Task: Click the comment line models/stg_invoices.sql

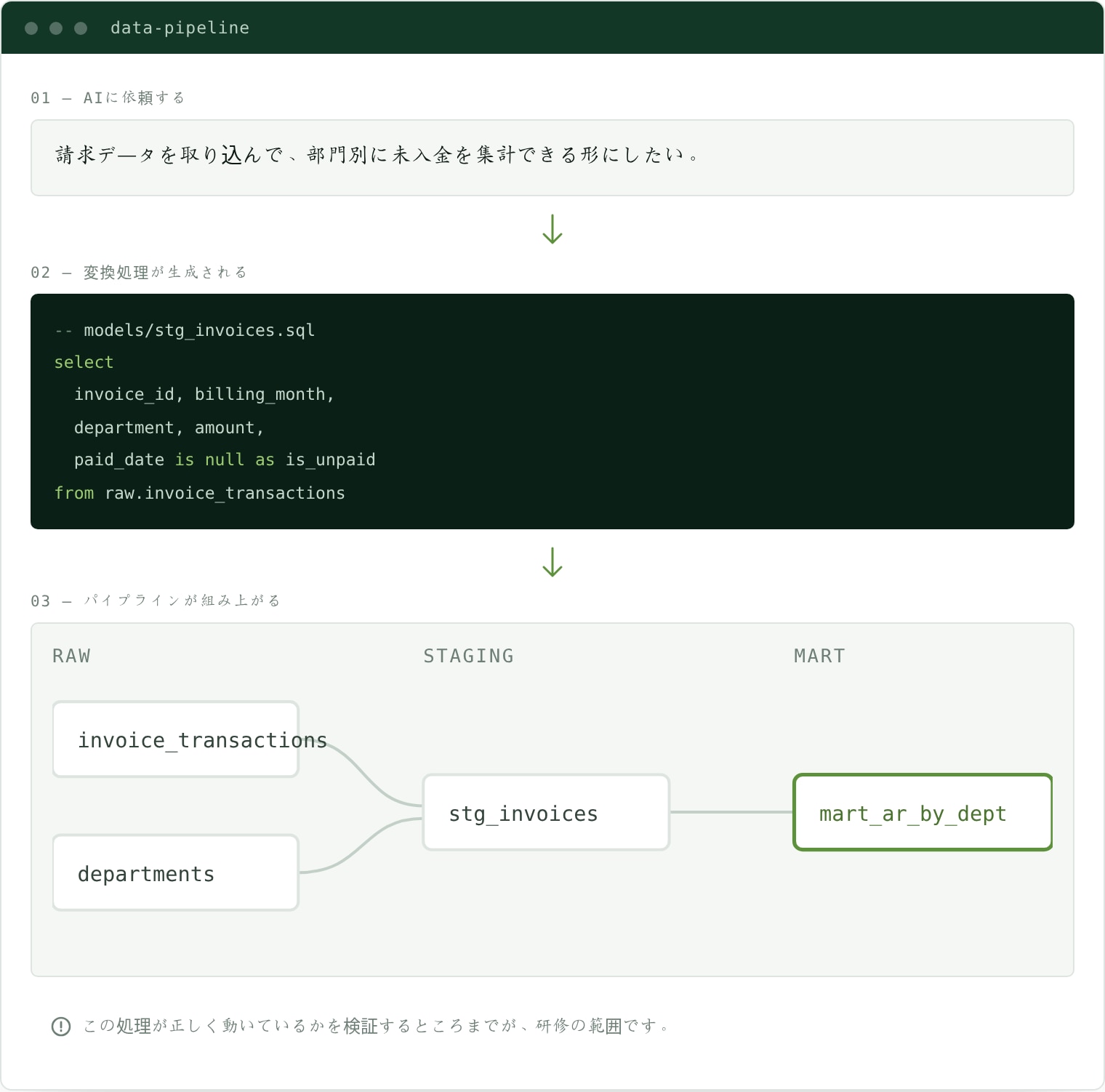Action: tap(185, 330)
